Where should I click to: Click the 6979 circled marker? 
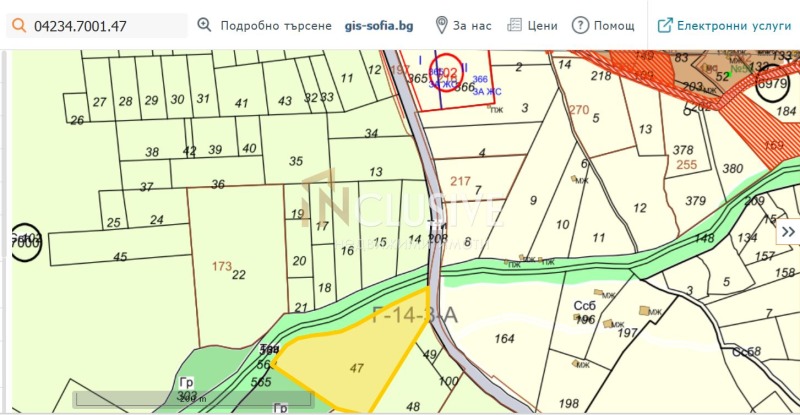coord(772,83)
